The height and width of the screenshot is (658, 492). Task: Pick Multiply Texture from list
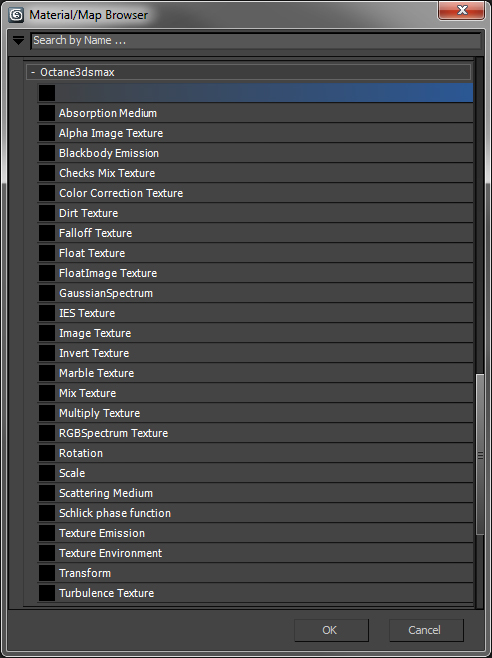255,413
